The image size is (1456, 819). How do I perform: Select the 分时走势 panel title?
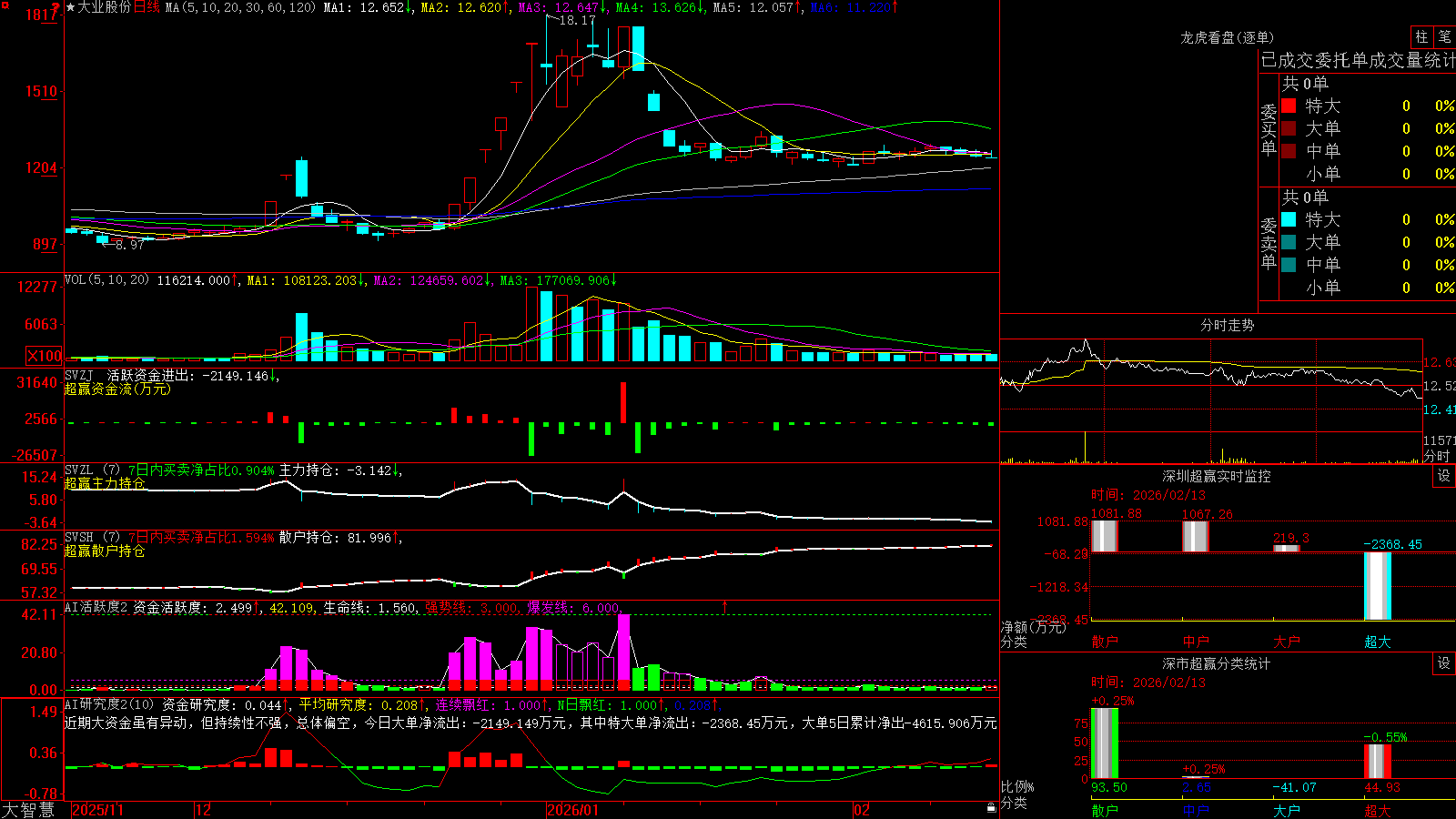coord(1227,325)
